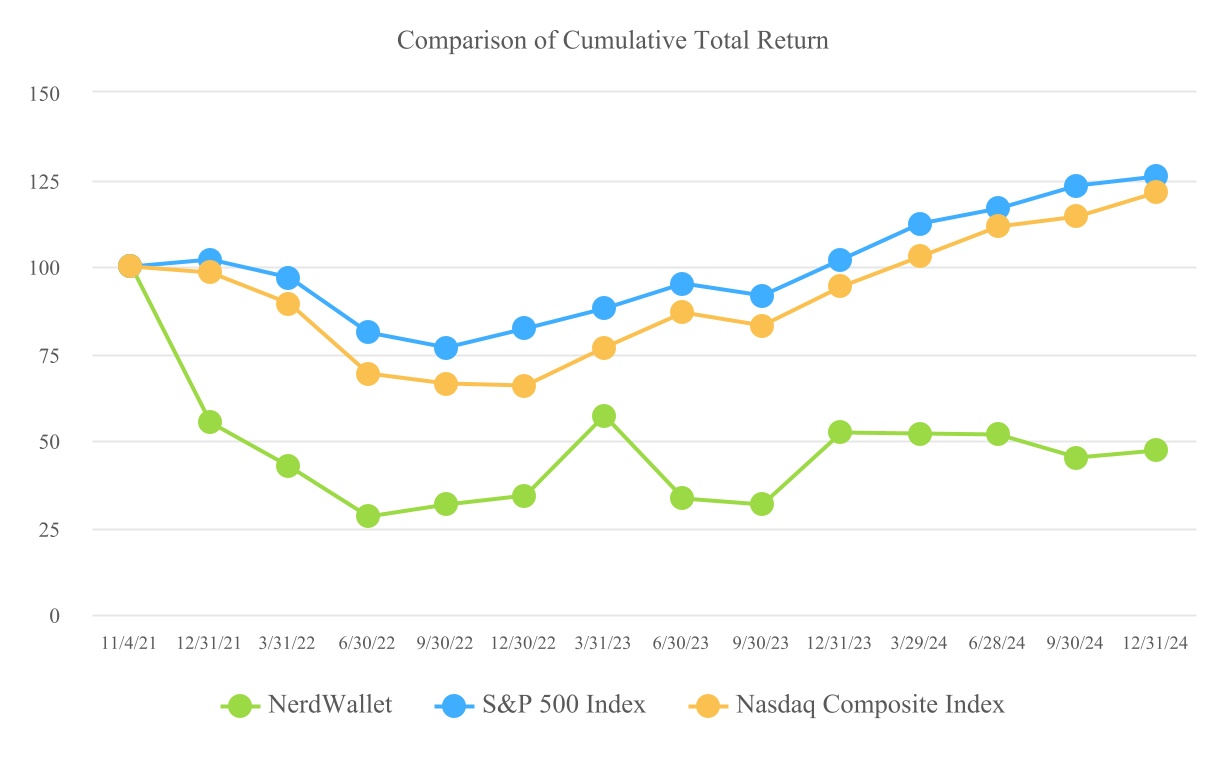This screenshot has height=760, width=1226.
Task: Click NerdWallet data point at 3/31/23
Action: click(x=603, y=416)
